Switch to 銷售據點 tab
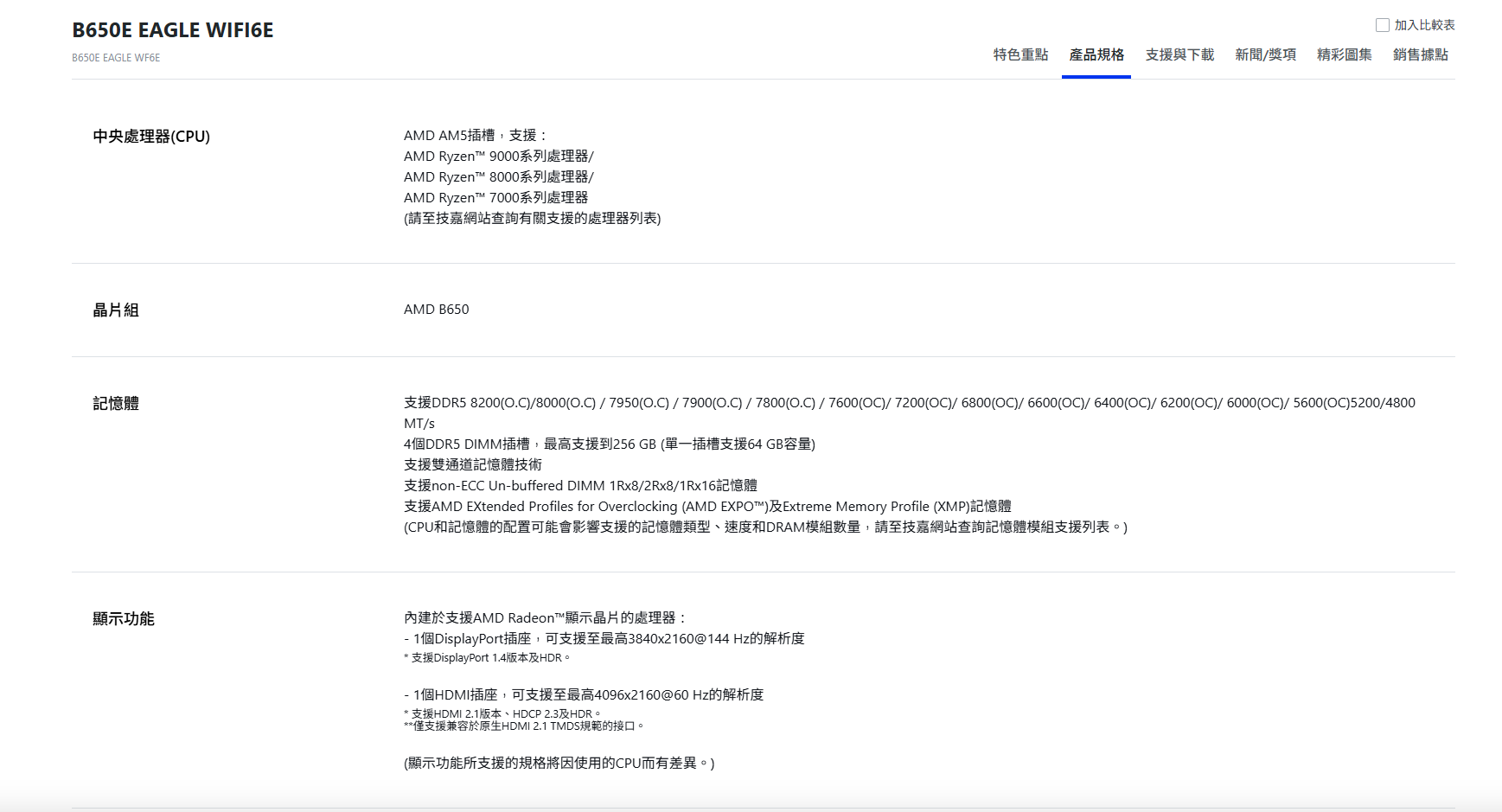 point(1420,54)
